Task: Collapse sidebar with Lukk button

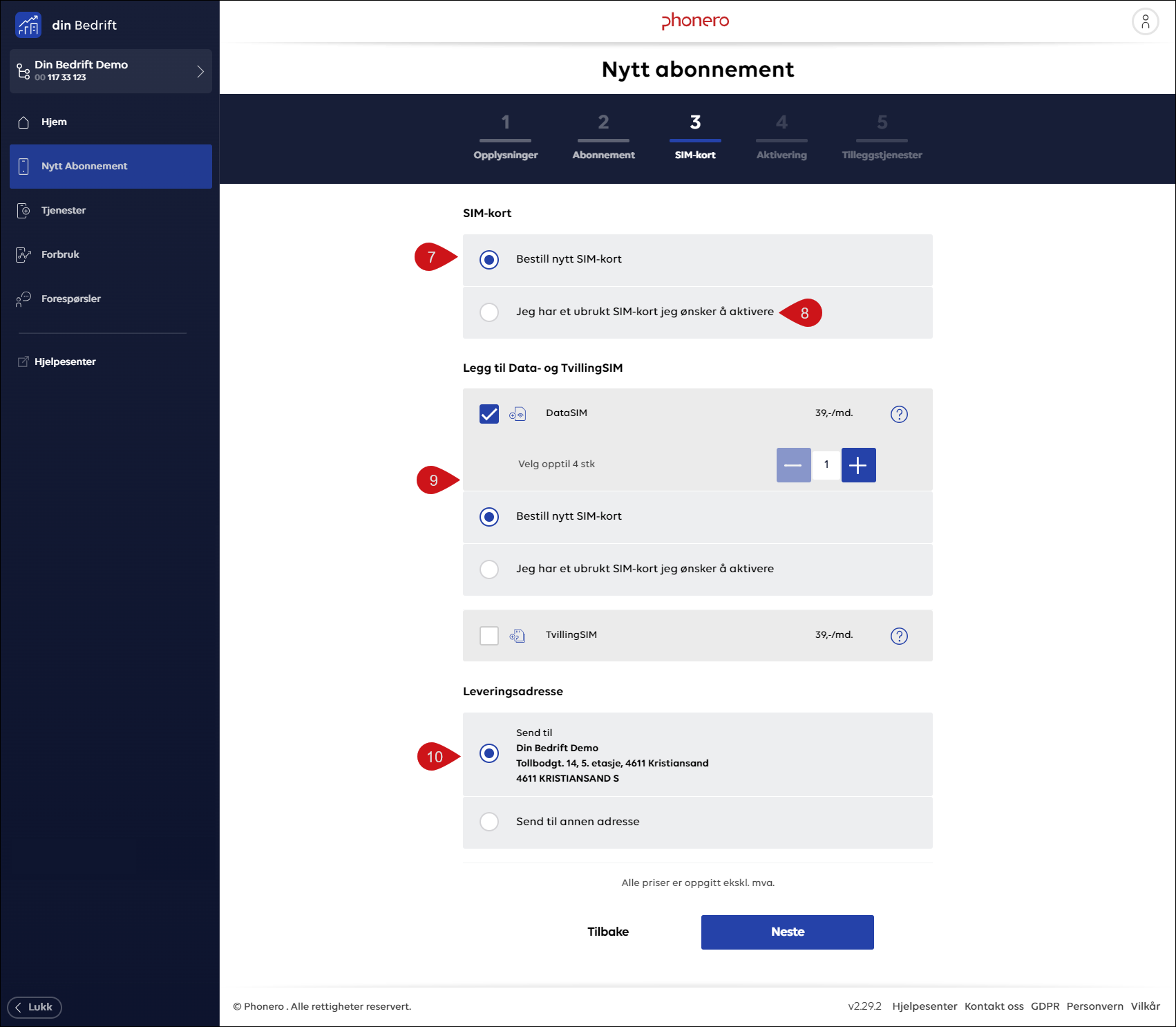Action: click(x=35, y=1007)
